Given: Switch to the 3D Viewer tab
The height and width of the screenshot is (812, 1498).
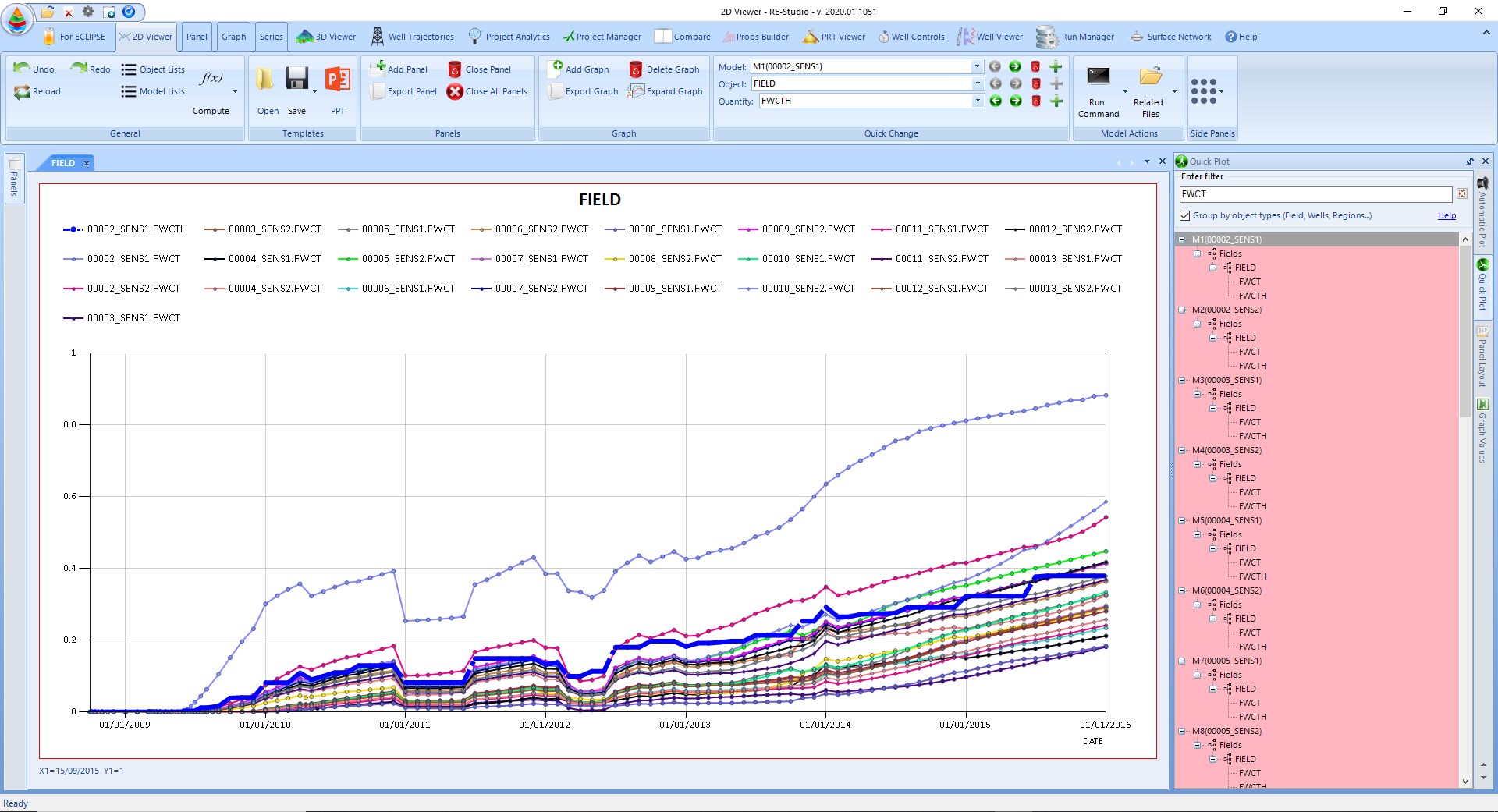Looking at the screenshot, I should (x=326, y=37).
